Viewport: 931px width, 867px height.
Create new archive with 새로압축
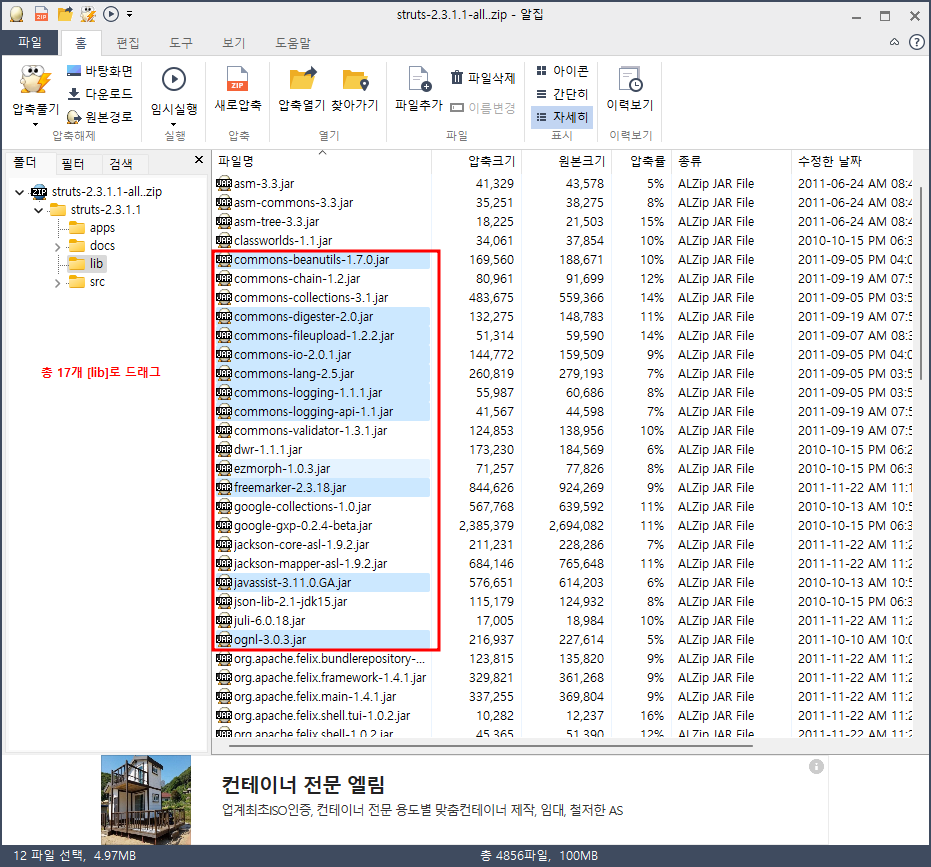[x=238, y=89]
